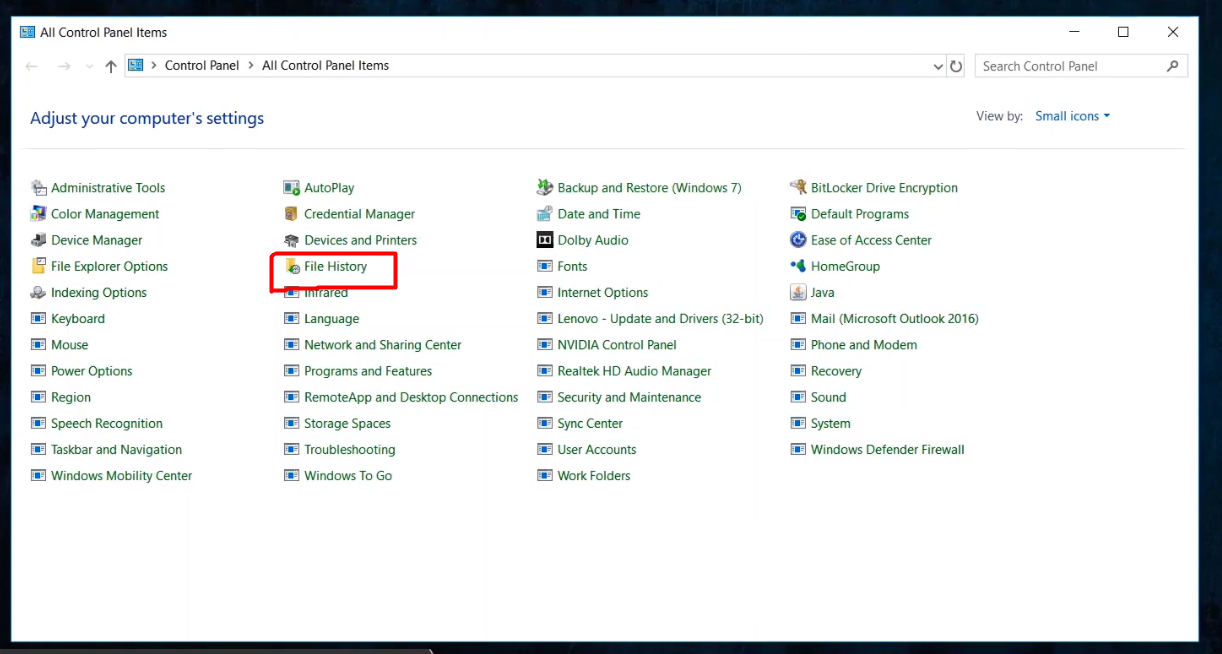Go up one level with the Up arrow

coord(111,66)
